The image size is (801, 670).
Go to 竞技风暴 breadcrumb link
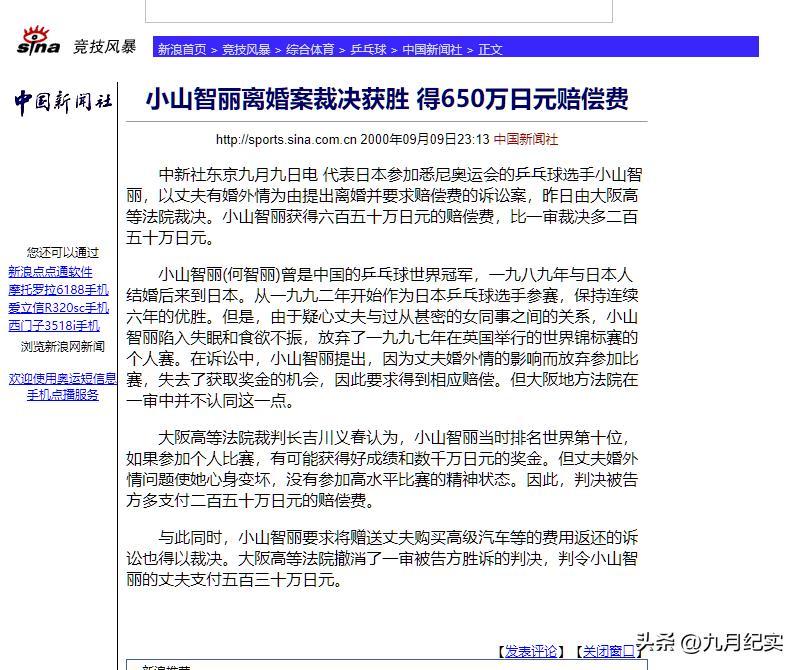[x=246, y=49]
